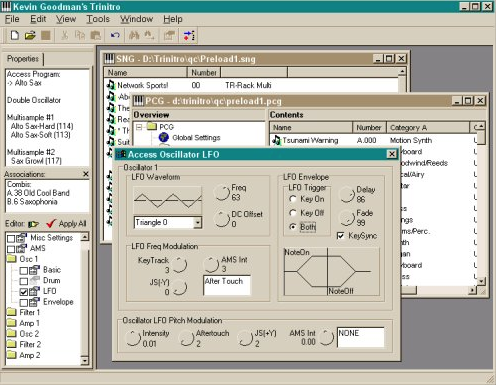Click the binoculars Find toolbar icon
496x385 pixels.
click(x=134, y=35)
